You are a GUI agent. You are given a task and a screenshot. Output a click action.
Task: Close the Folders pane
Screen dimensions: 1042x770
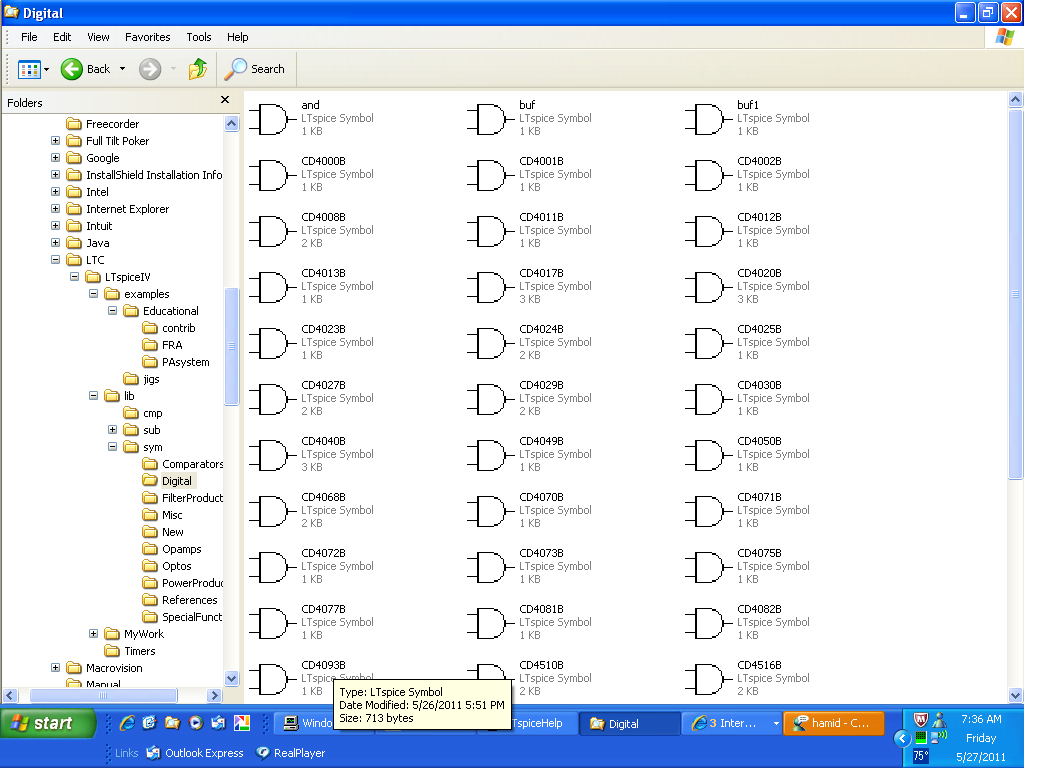(225, 100)
